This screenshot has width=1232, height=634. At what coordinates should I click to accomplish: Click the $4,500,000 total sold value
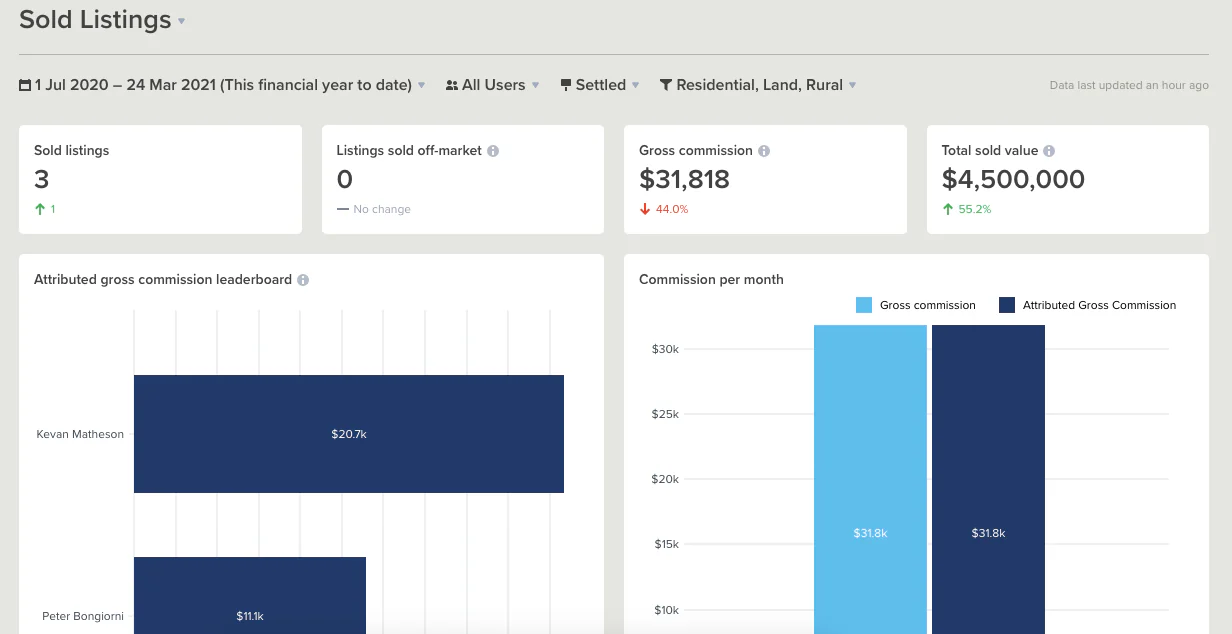pyautogui.click(x=1013, y=180)
